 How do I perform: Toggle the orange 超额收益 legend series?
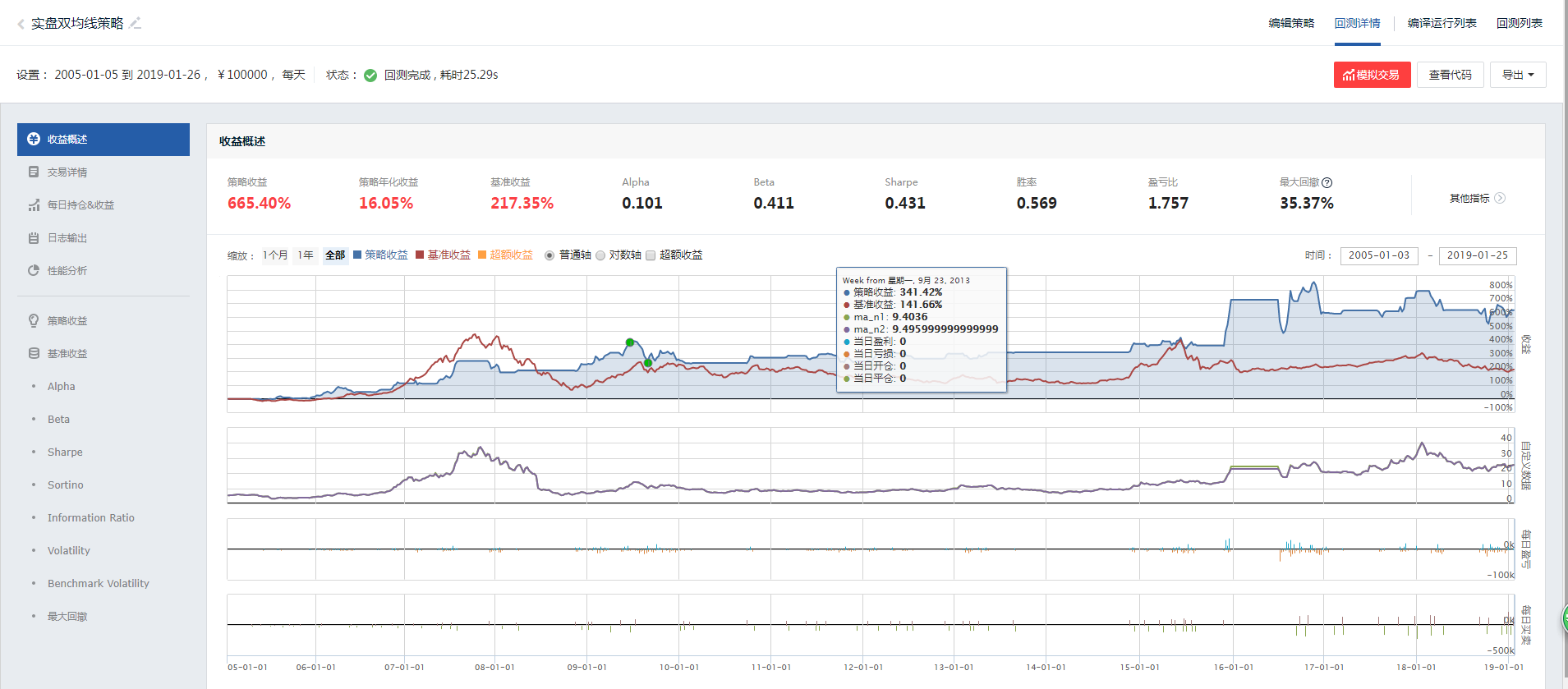(x=506, y=255)
